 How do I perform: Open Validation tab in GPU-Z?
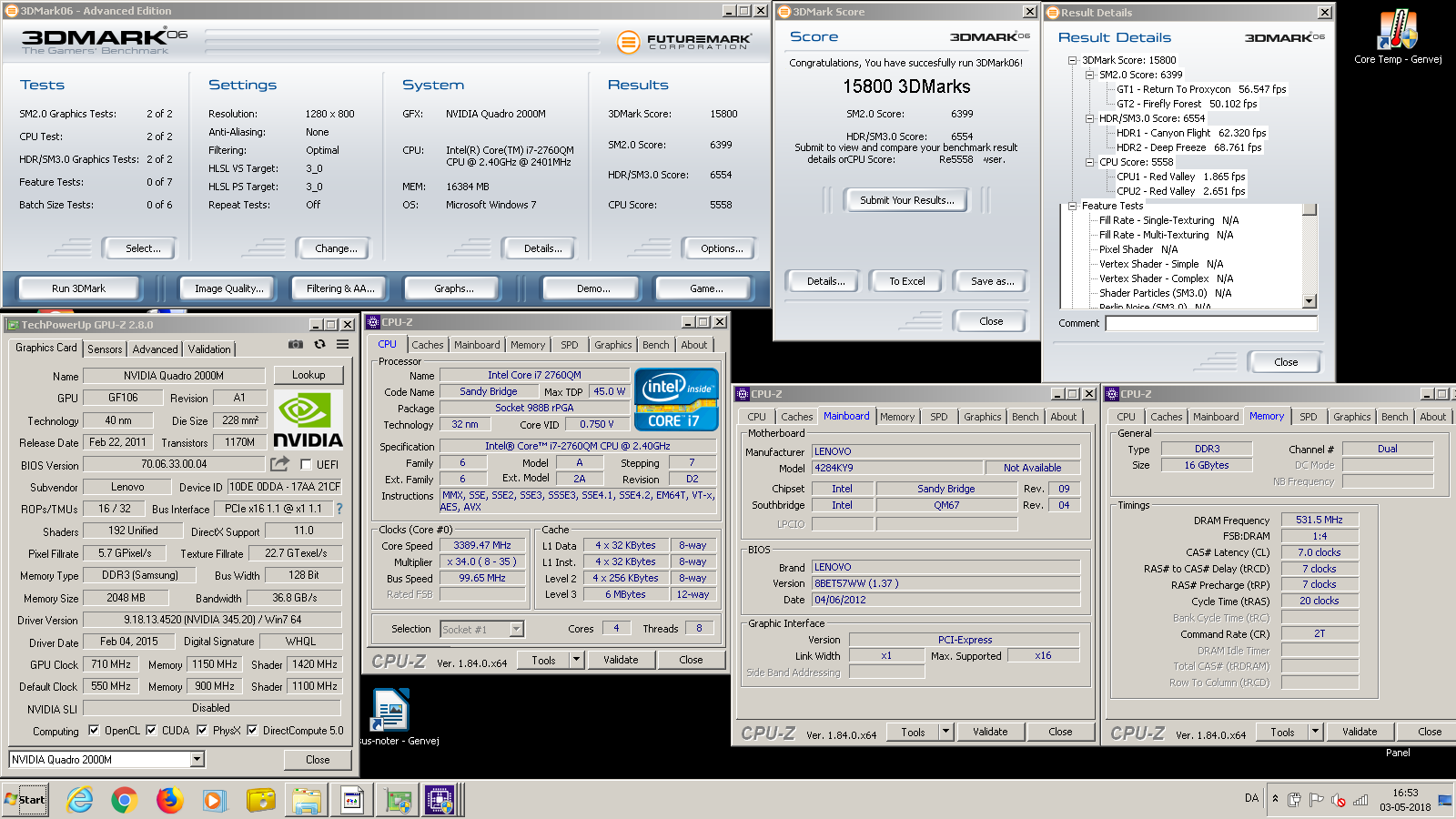(x=209, y=349)
